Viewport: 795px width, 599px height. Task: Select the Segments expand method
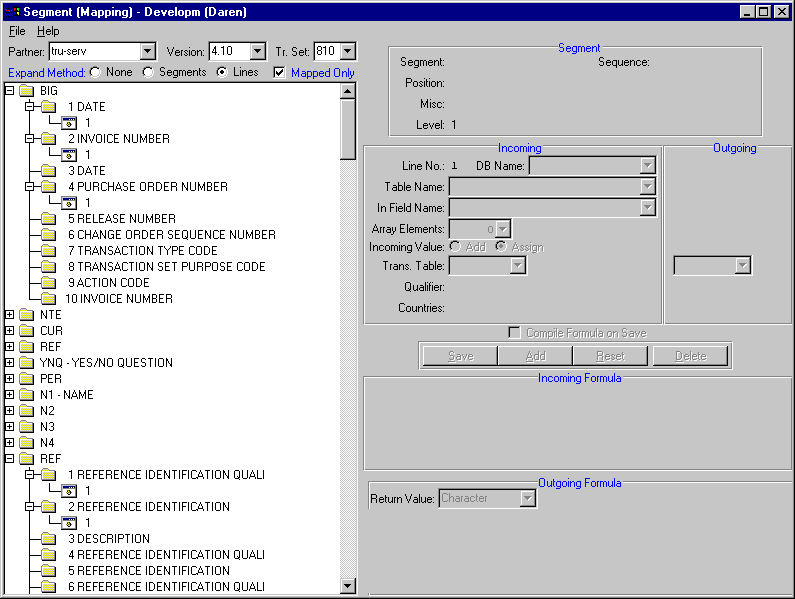pyautogui.click(x=148, y=72)
